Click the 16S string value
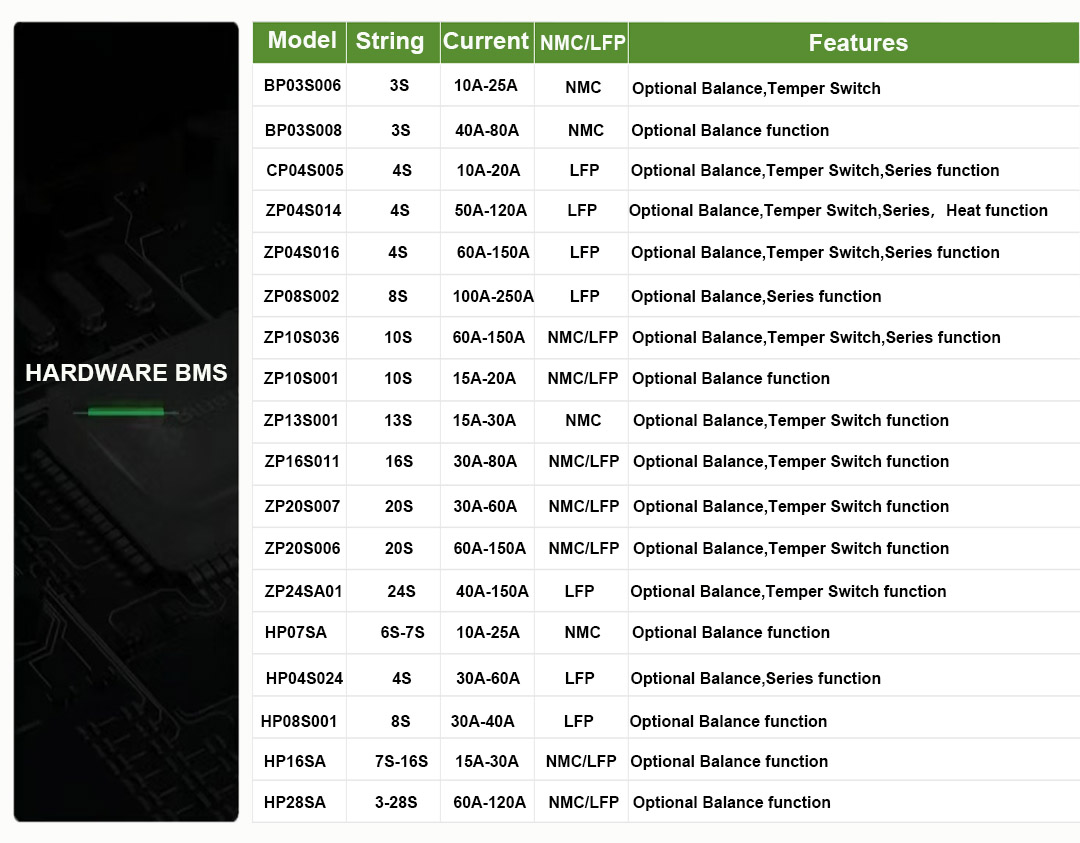1080x843 pixels. 399,461
